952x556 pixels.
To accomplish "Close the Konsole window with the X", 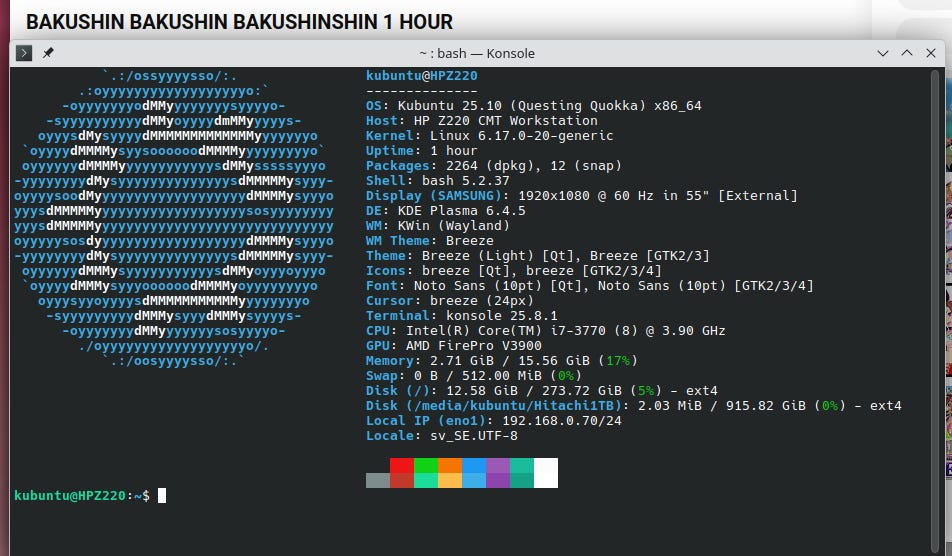I will 931,53.
